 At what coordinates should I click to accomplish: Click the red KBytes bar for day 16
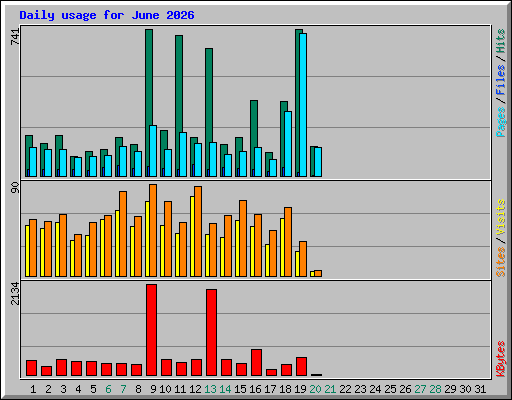[x=257, y=363]
